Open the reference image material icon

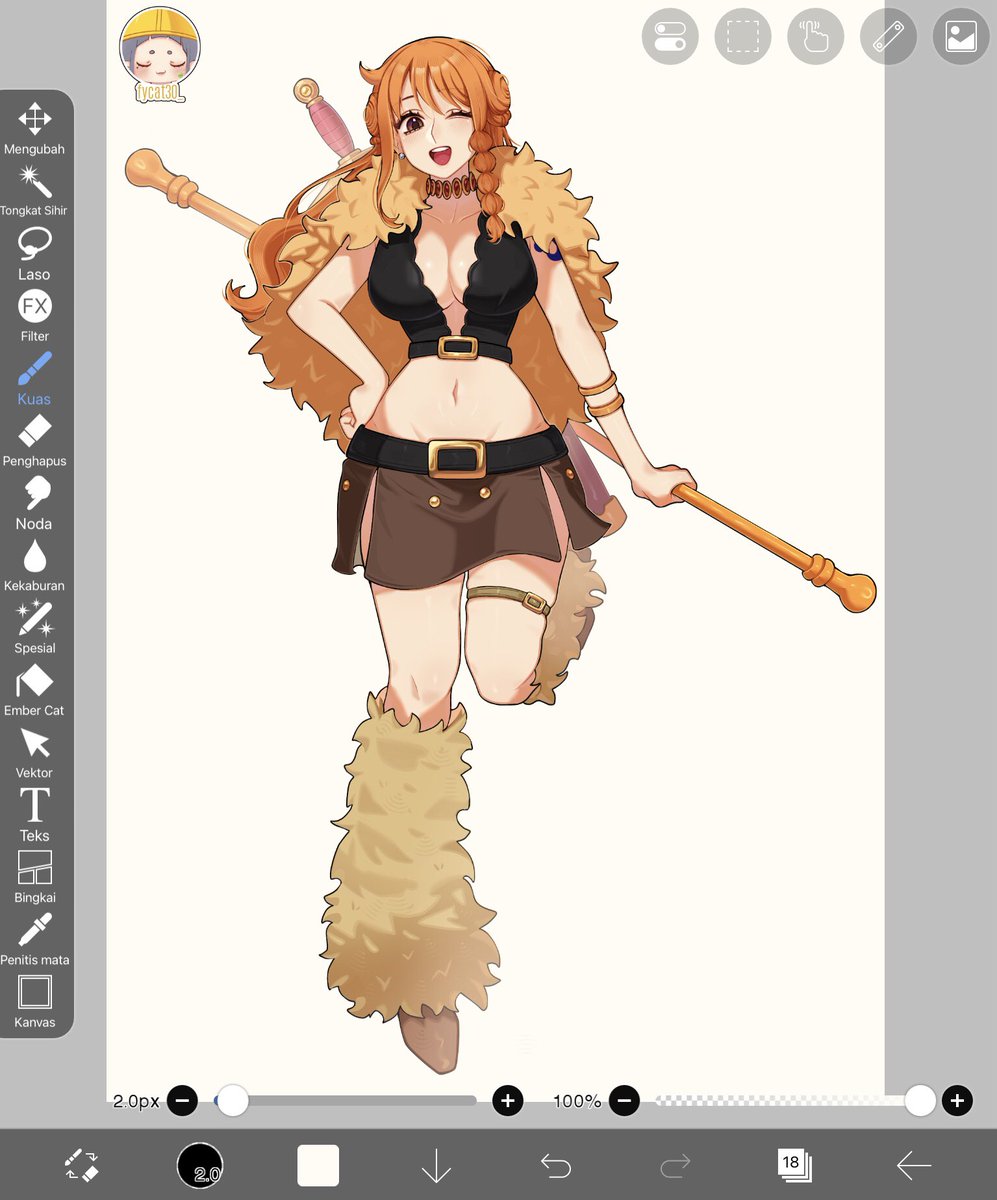pyautogui.click(x=961, y=36)
